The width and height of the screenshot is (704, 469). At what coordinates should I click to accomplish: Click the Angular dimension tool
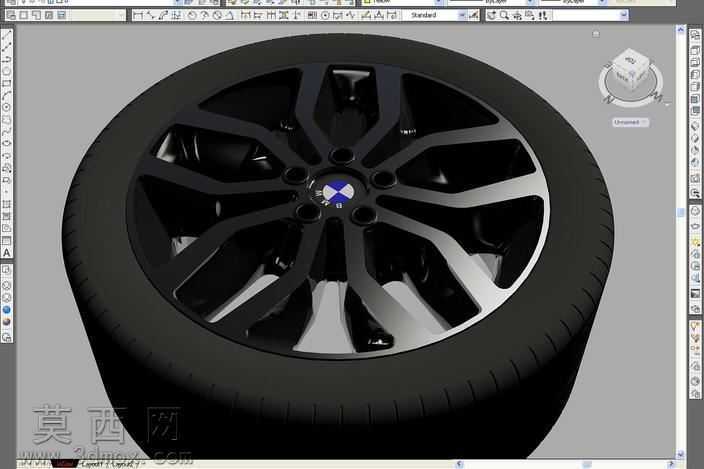(x=230, y=15)
